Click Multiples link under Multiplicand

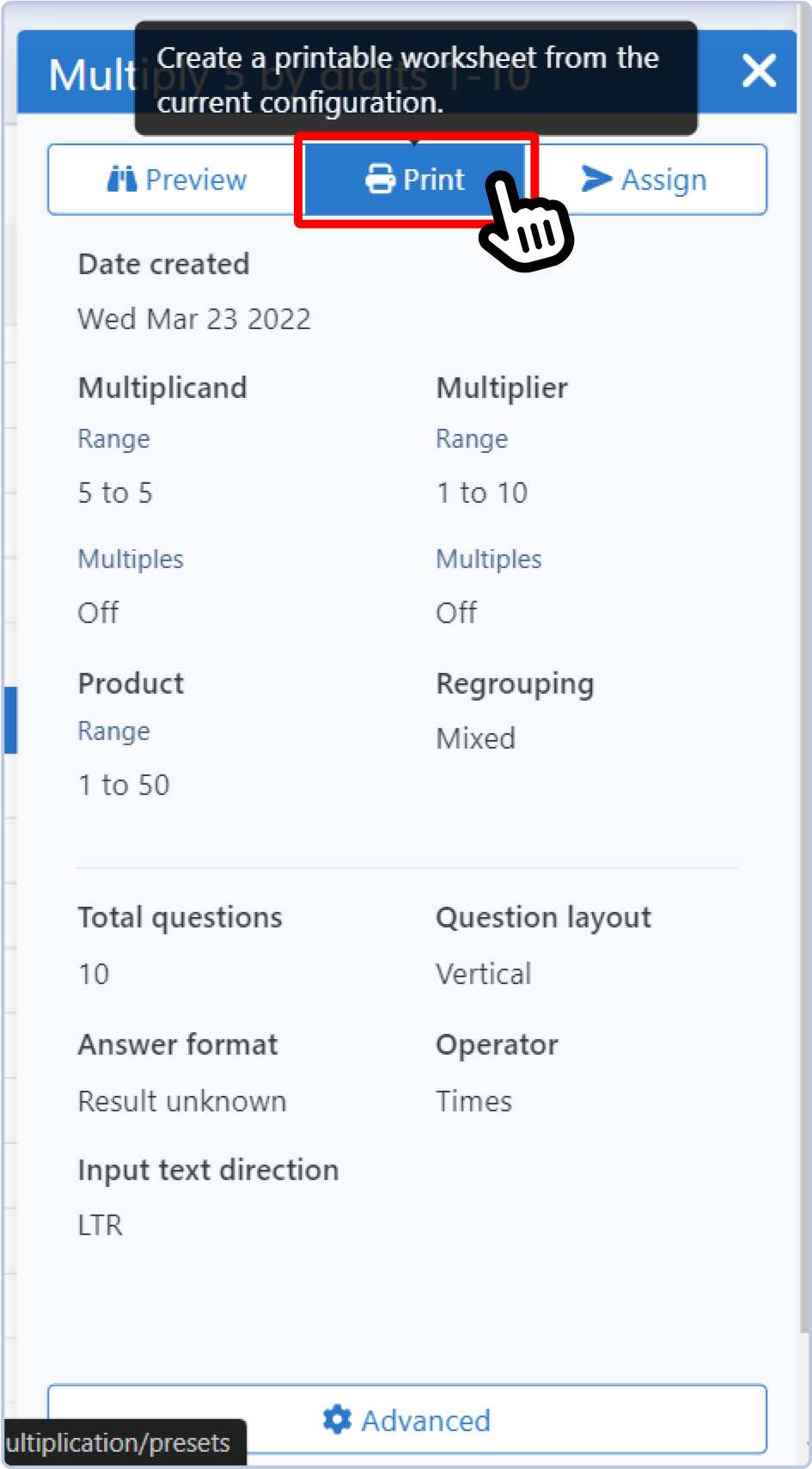131,560
